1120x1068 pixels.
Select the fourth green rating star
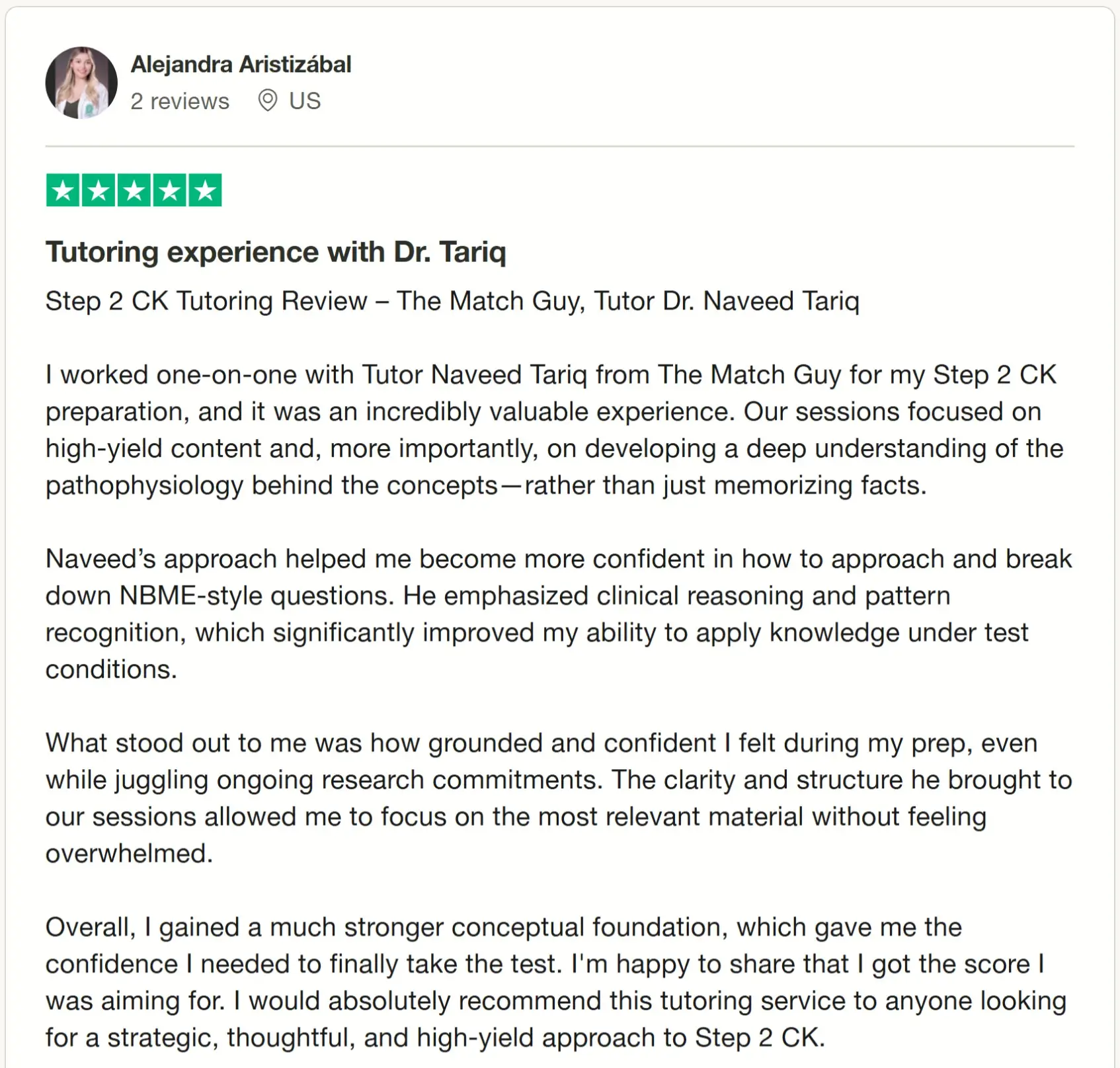point(170,190)
